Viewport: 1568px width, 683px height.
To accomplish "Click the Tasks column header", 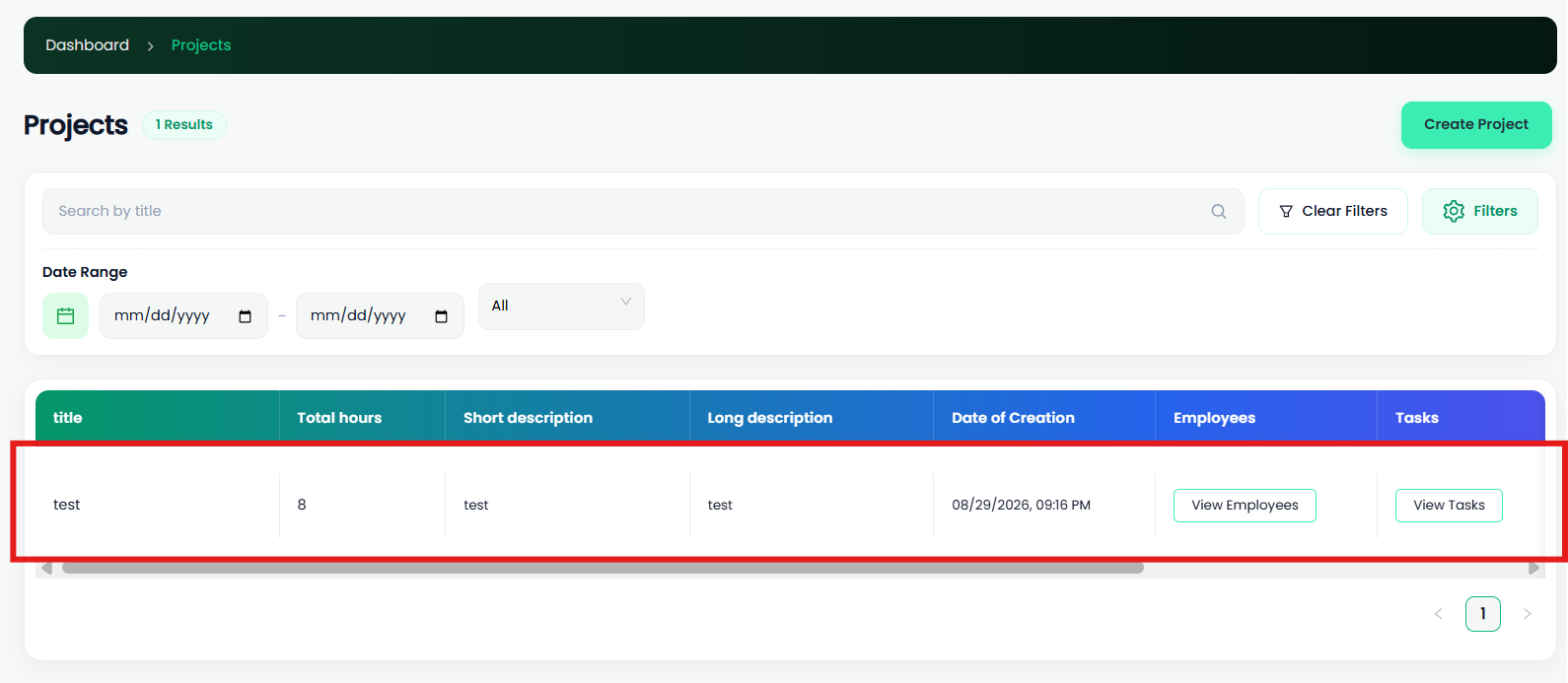I will tap(1461, 417).
